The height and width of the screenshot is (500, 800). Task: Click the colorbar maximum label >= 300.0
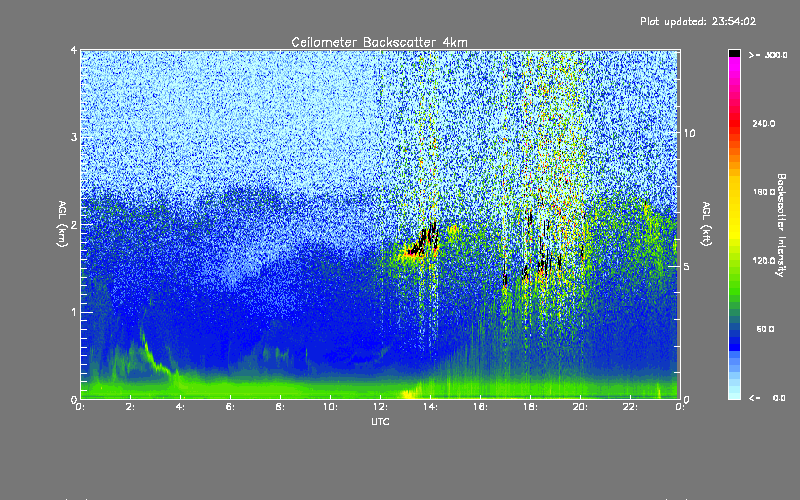pyautogui.click(x=768, y=55)
